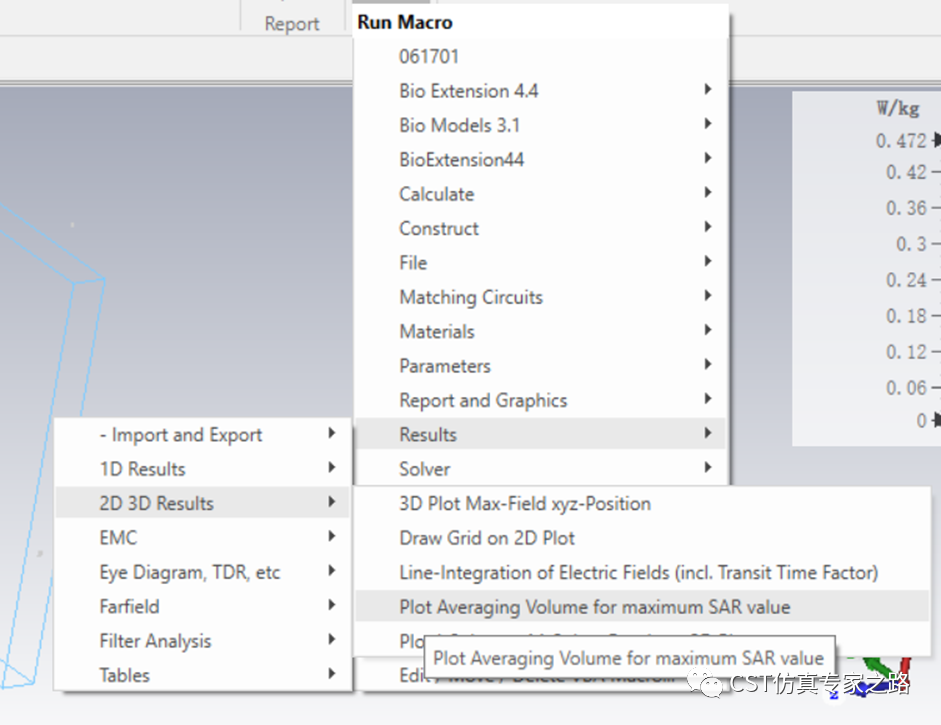This screenshot has height=725, width=941.
Task: Open the File macro submenu
Action: (541, 262)
